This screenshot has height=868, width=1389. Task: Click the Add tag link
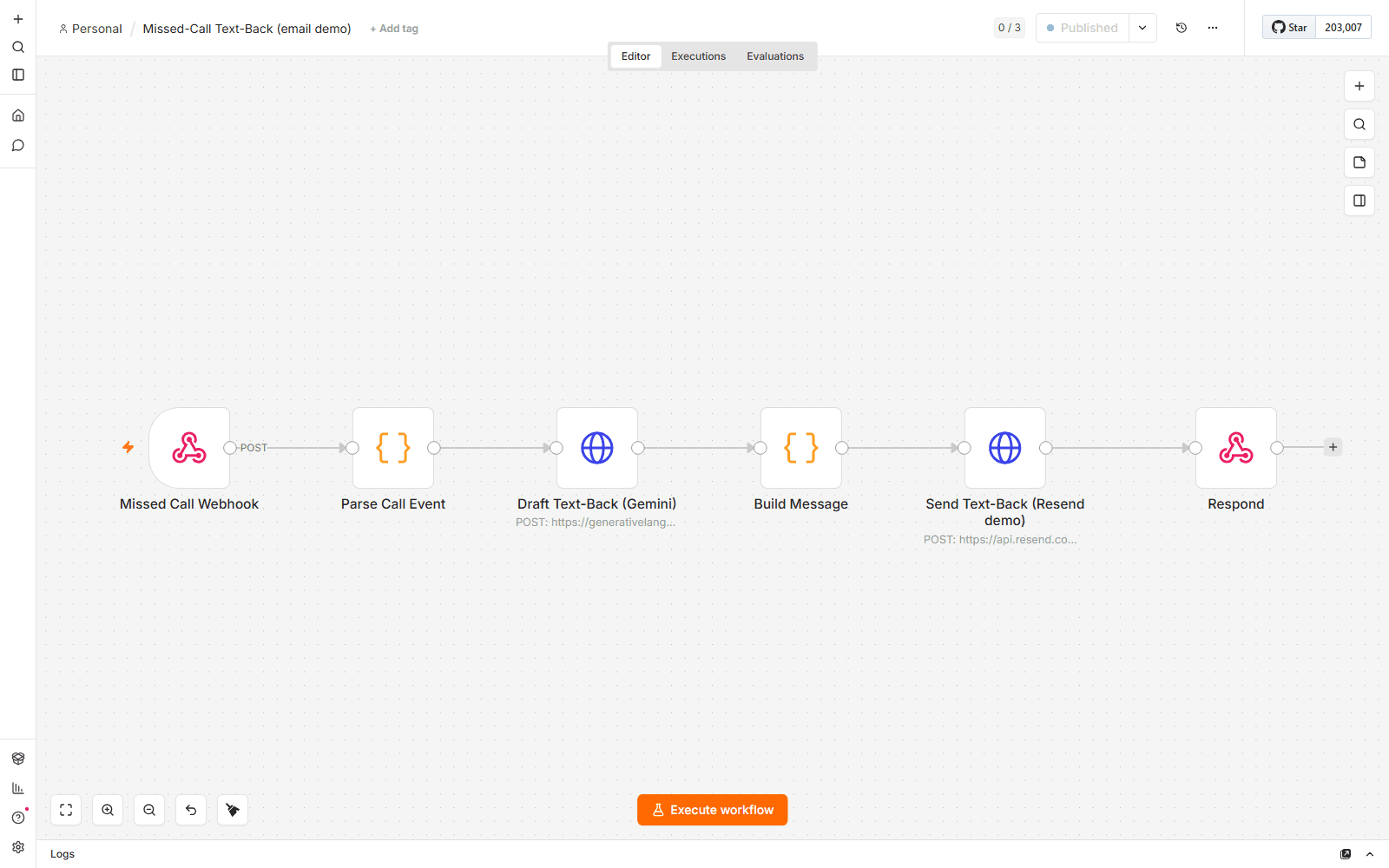394,29
